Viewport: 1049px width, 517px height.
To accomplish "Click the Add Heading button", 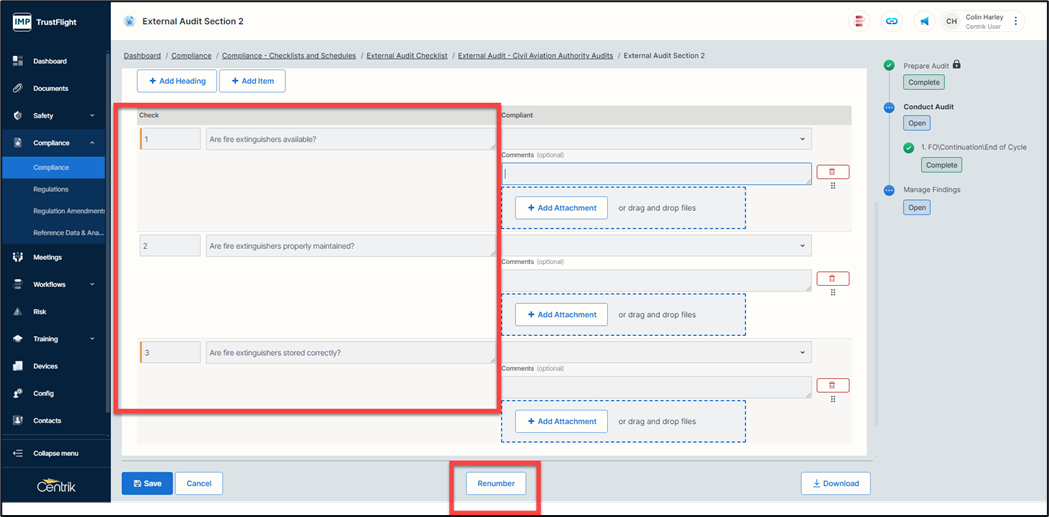I will (x=177, y=81).
